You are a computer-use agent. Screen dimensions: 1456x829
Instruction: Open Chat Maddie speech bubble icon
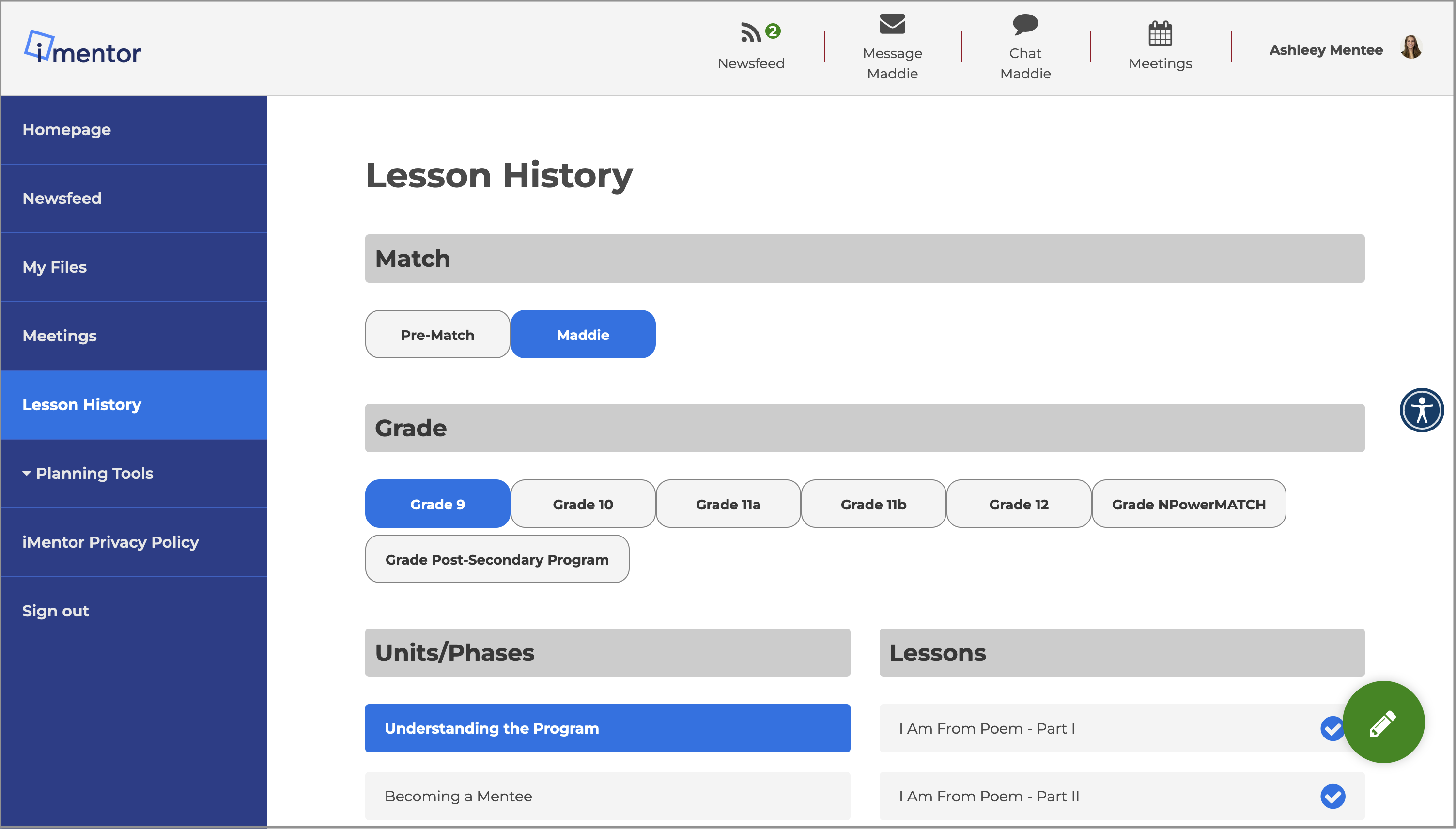pyautogui.click(x=1025, y=25)
